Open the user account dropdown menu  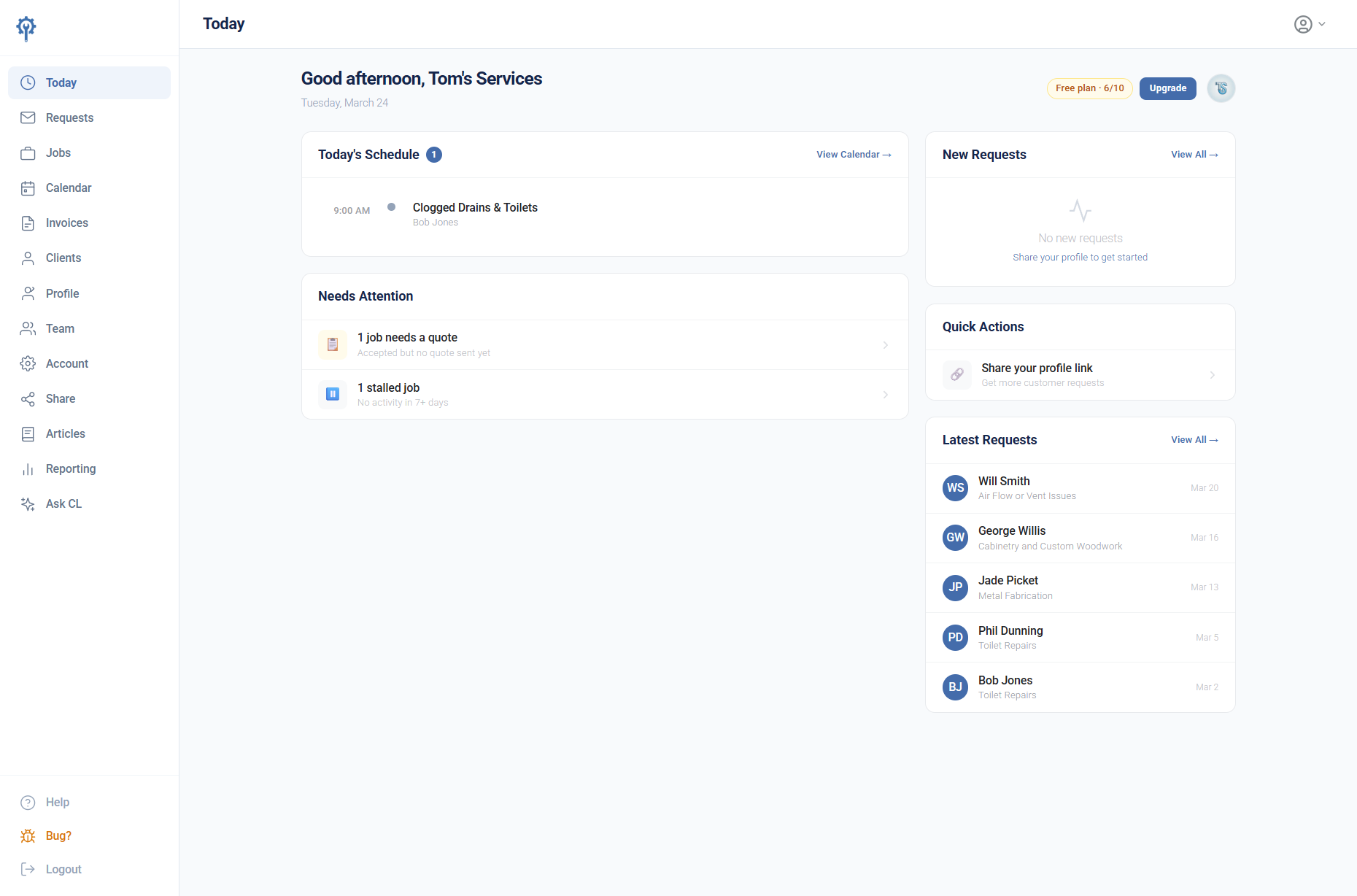[1310, 25]
